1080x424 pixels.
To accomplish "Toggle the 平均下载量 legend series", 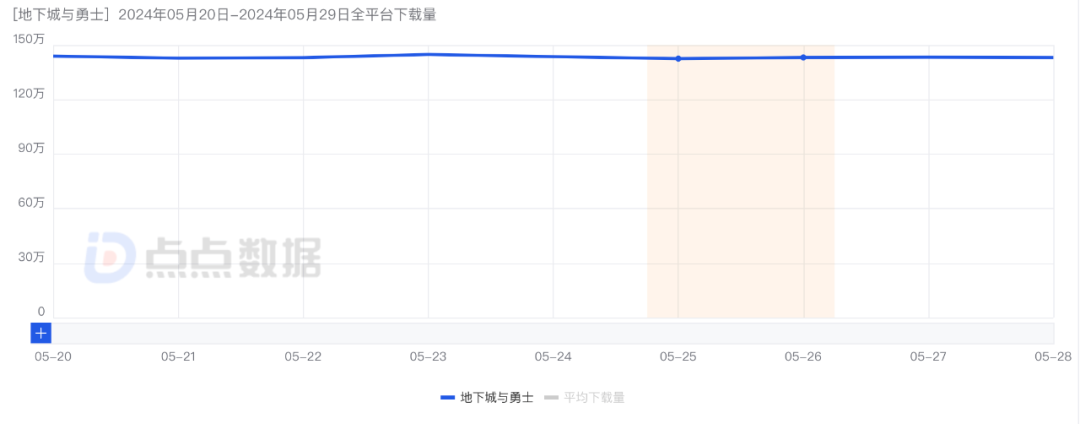I will click(x=593, y=397).
